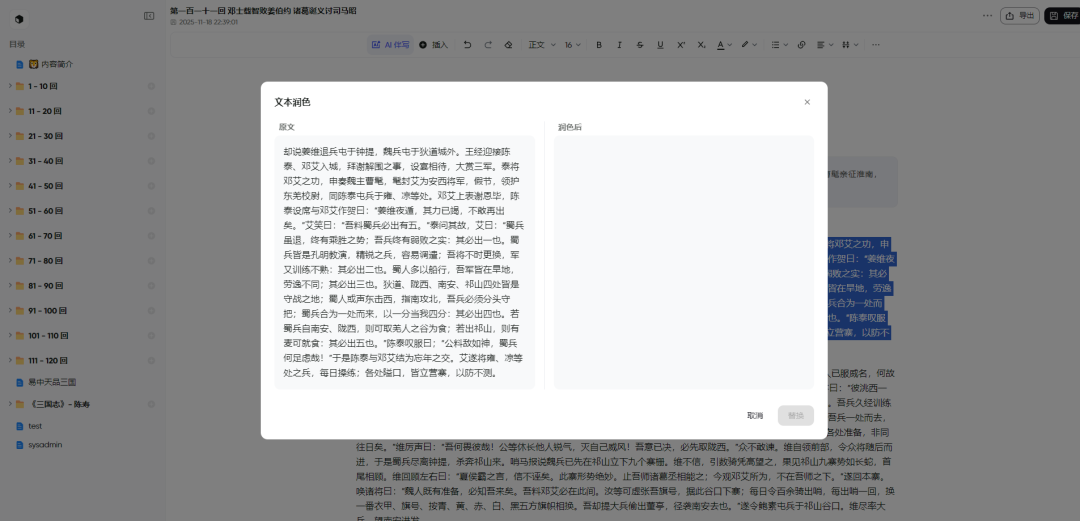Click inside the 原文 text area

405,262
